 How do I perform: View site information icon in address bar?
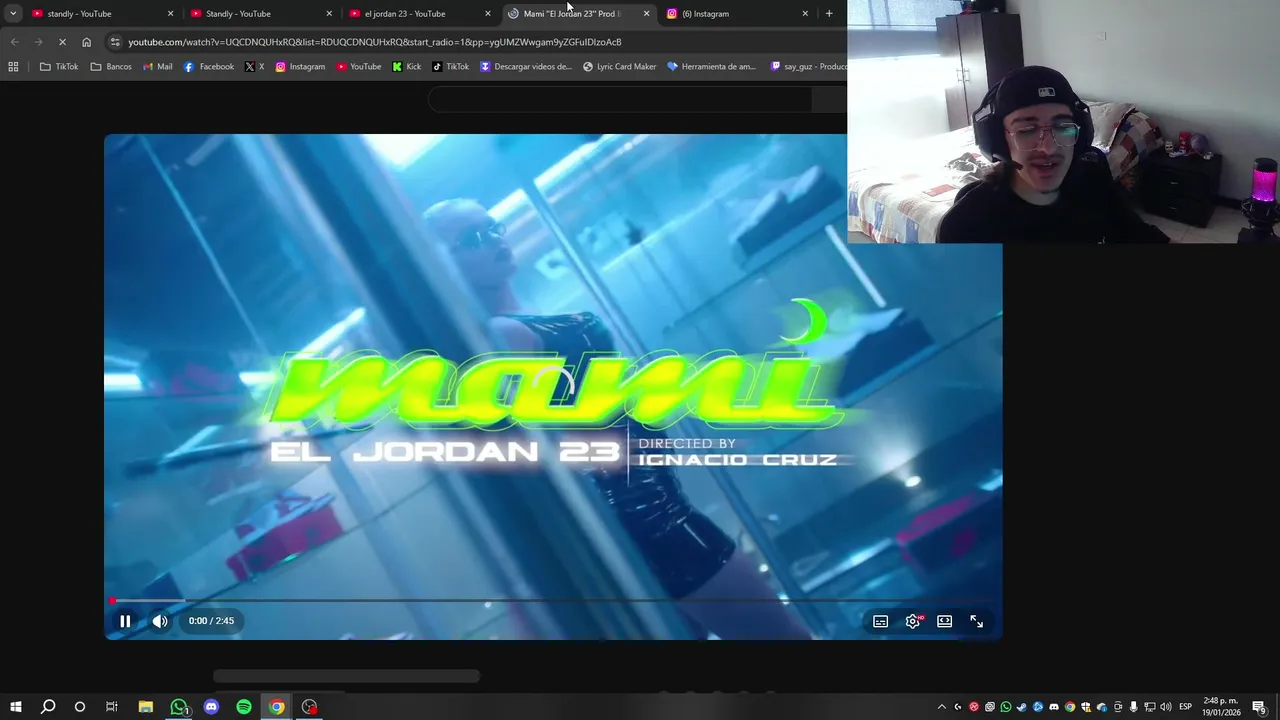(x=115, y=42)
